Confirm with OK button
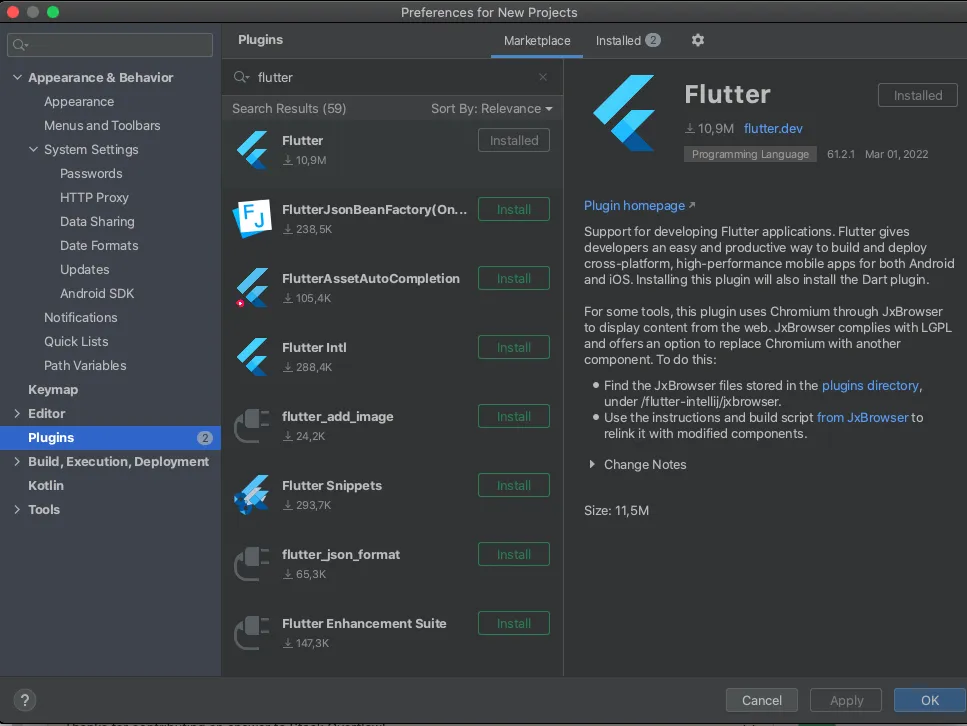The width and height of the screenshot is (967, 726). [930, 700]
